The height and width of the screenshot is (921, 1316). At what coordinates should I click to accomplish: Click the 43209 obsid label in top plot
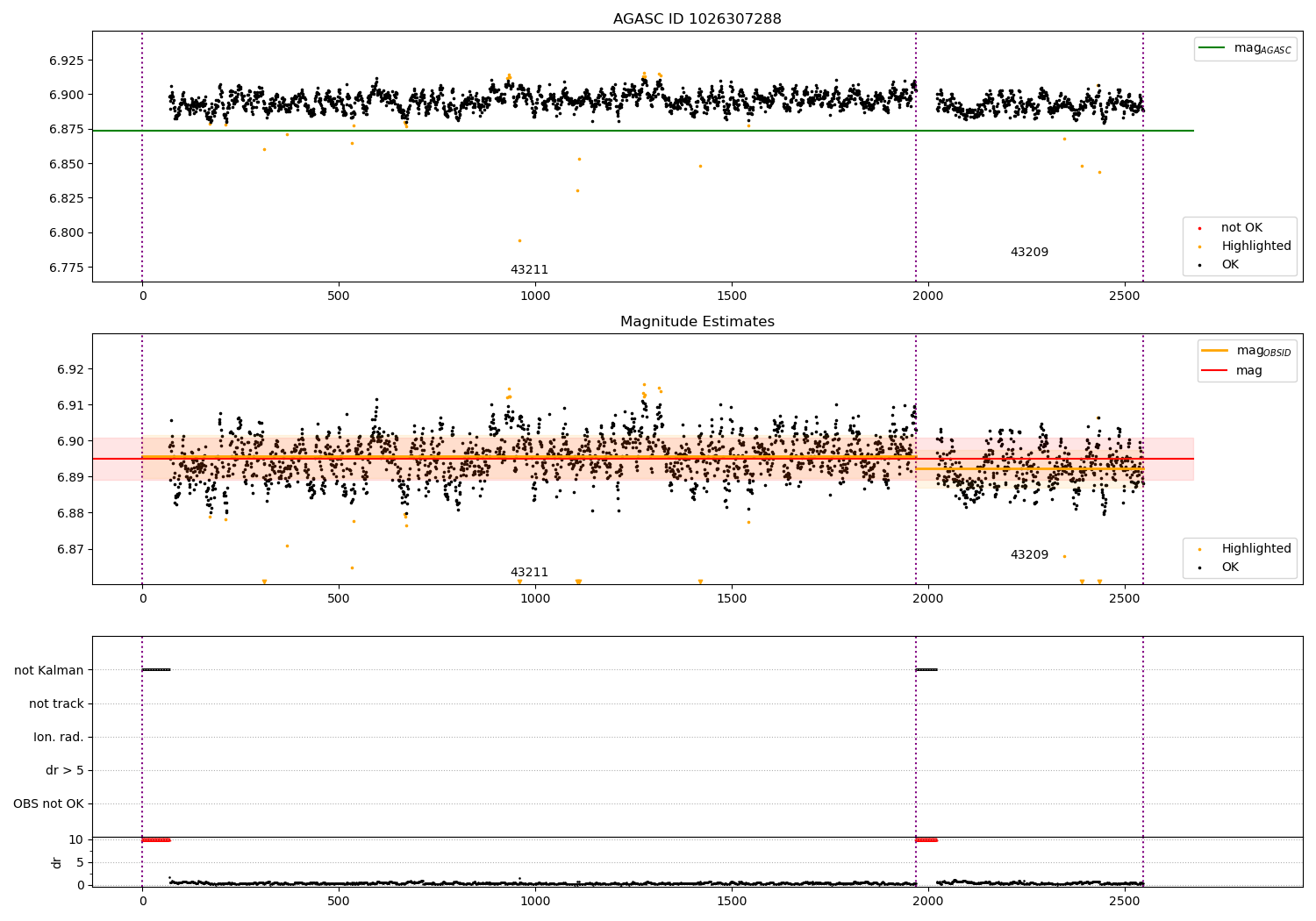pos(1029,253)
